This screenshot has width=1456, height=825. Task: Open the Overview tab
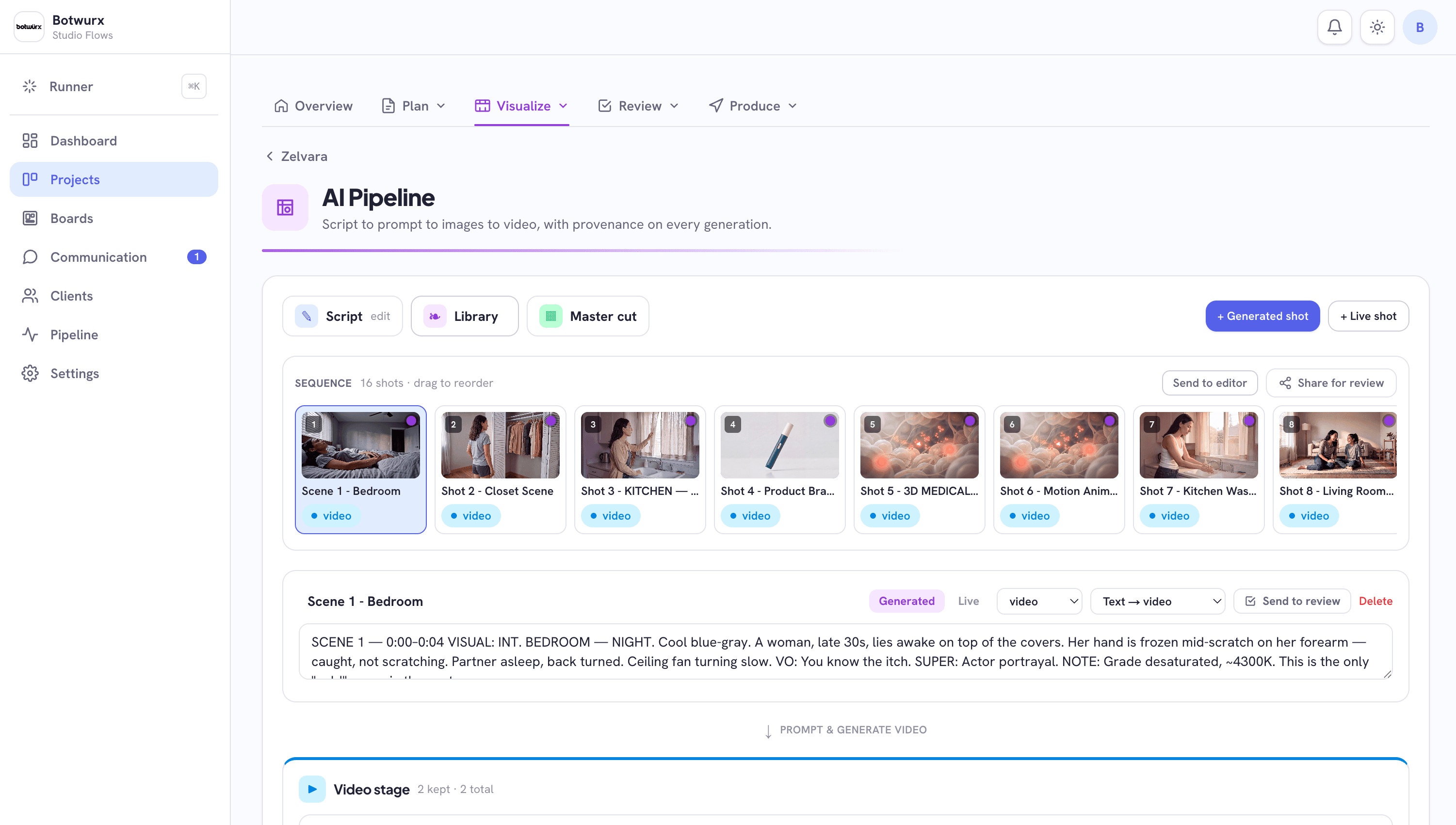pyautogui.click(x=313, y=106)
